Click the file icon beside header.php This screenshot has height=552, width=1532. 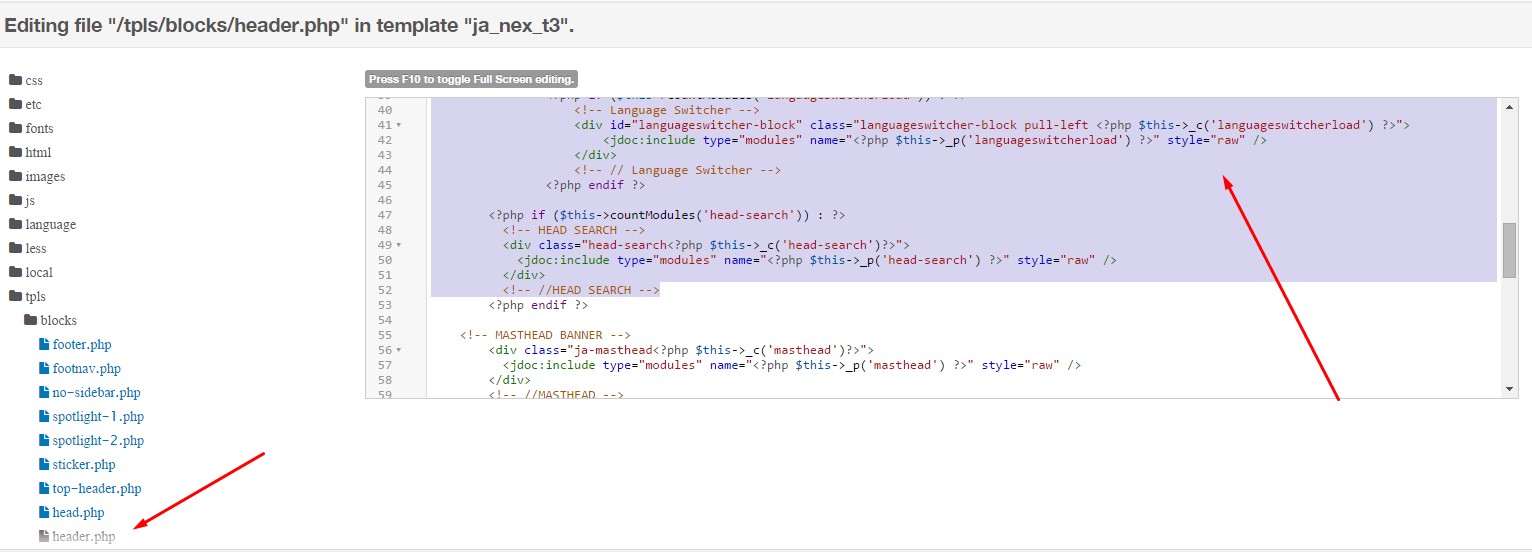(44, 536)
